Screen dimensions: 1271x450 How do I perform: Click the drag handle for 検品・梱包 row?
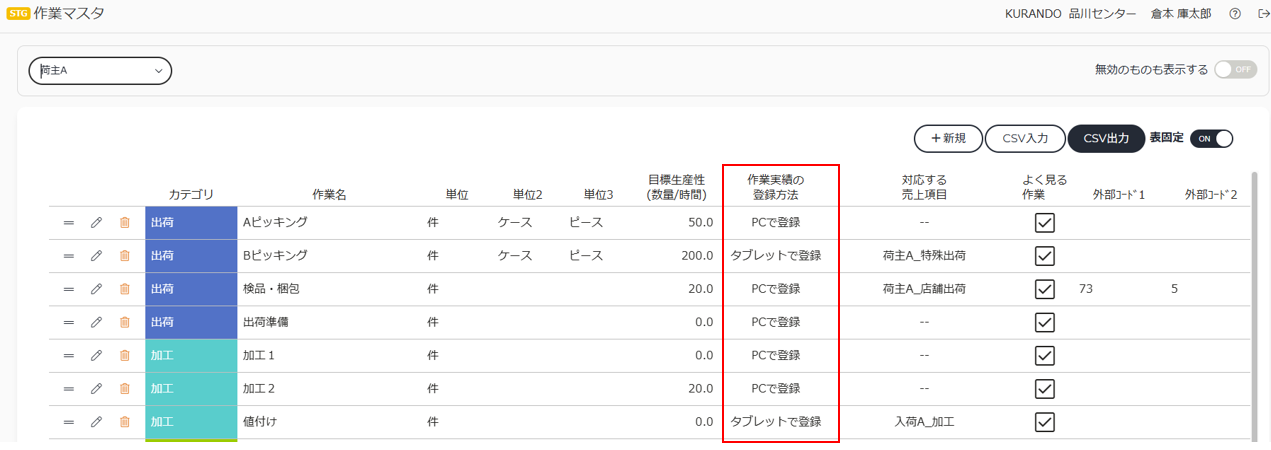[69, 289]
